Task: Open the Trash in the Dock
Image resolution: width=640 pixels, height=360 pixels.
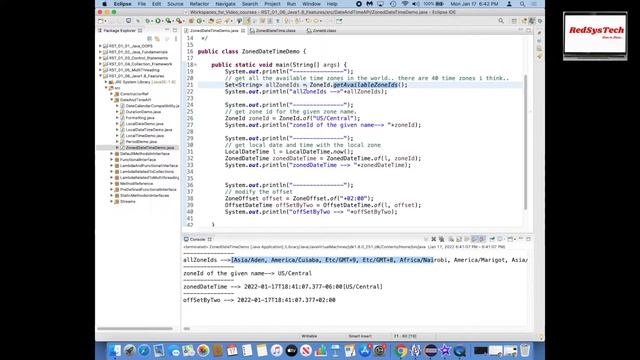Action: click(x=525, y=350)
